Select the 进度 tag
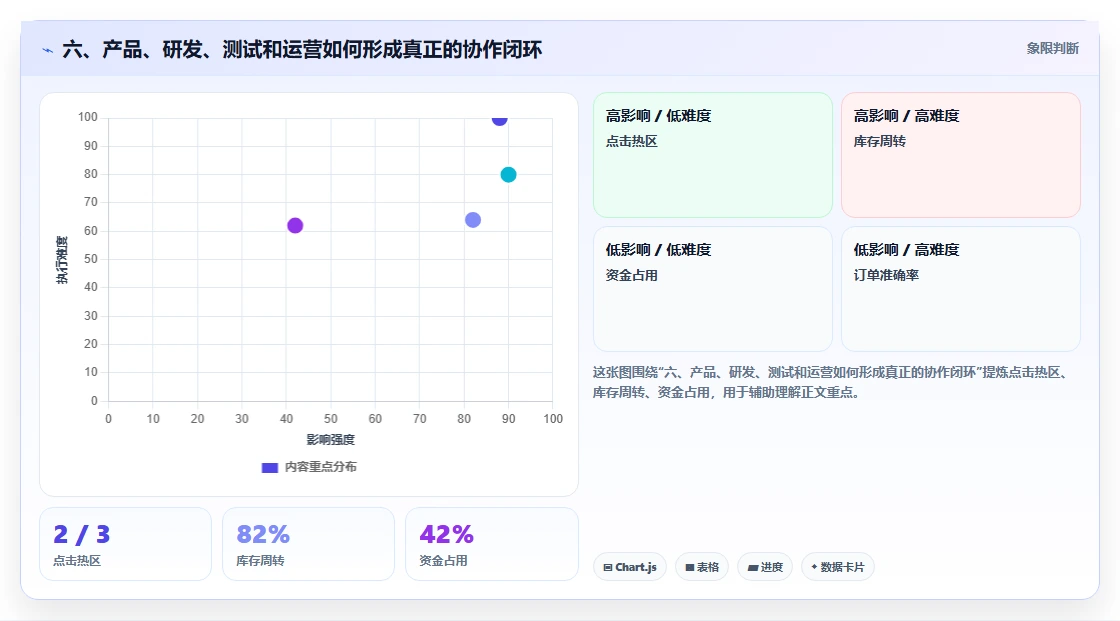The image size is (1120, 621). [x=764, y=567]
